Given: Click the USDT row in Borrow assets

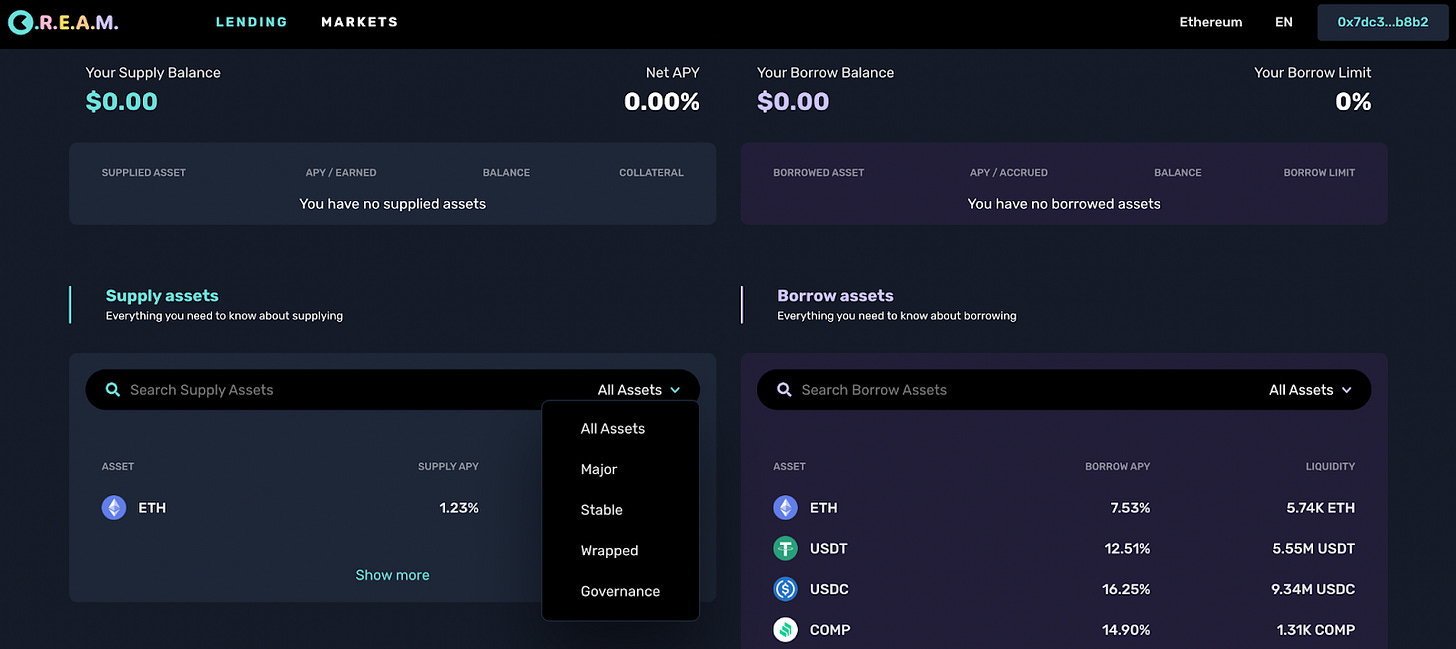Looking at the screenshot, I should pos(1064,549).
